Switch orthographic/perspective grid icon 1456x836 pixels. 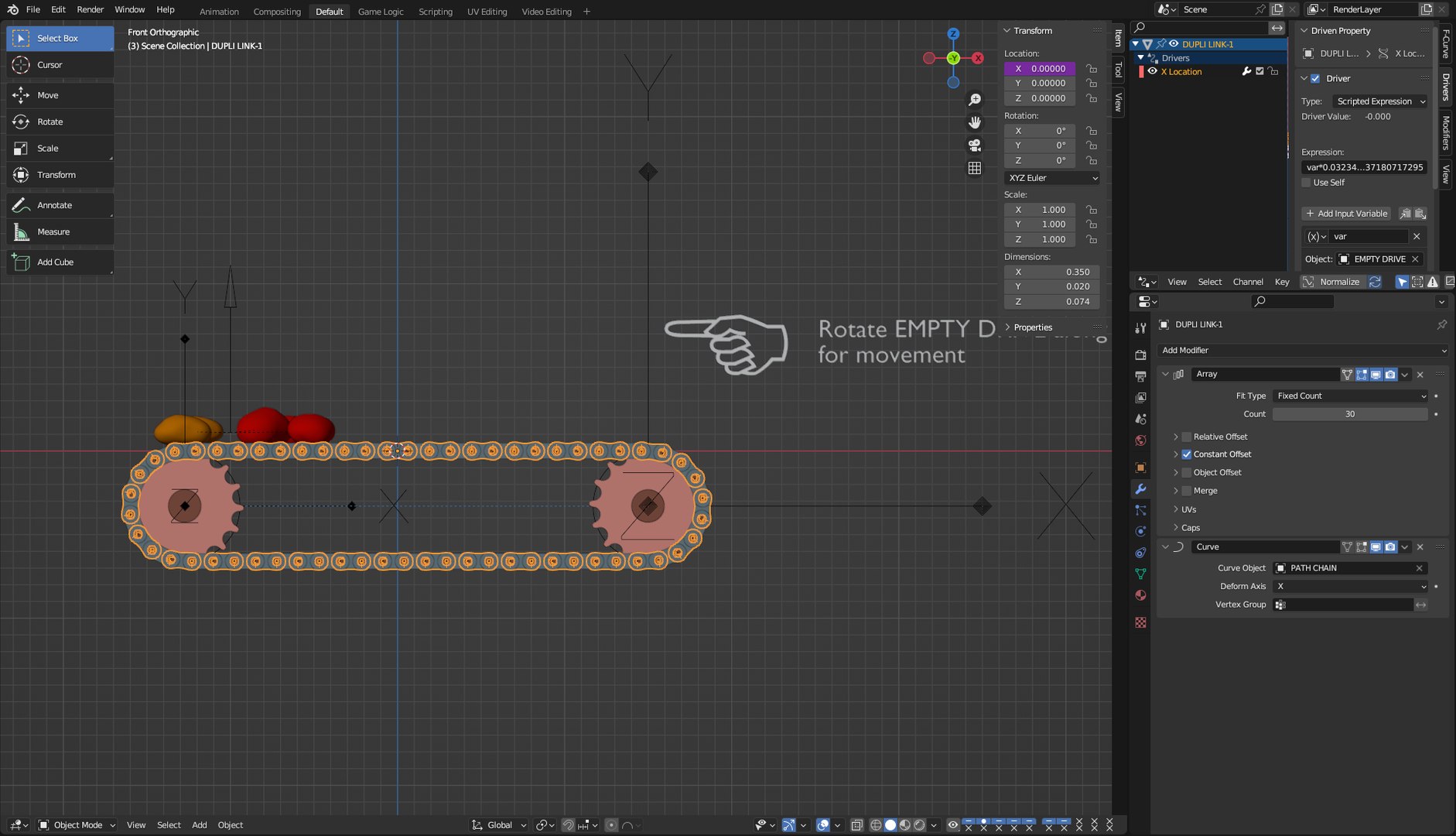pos(975,168)
